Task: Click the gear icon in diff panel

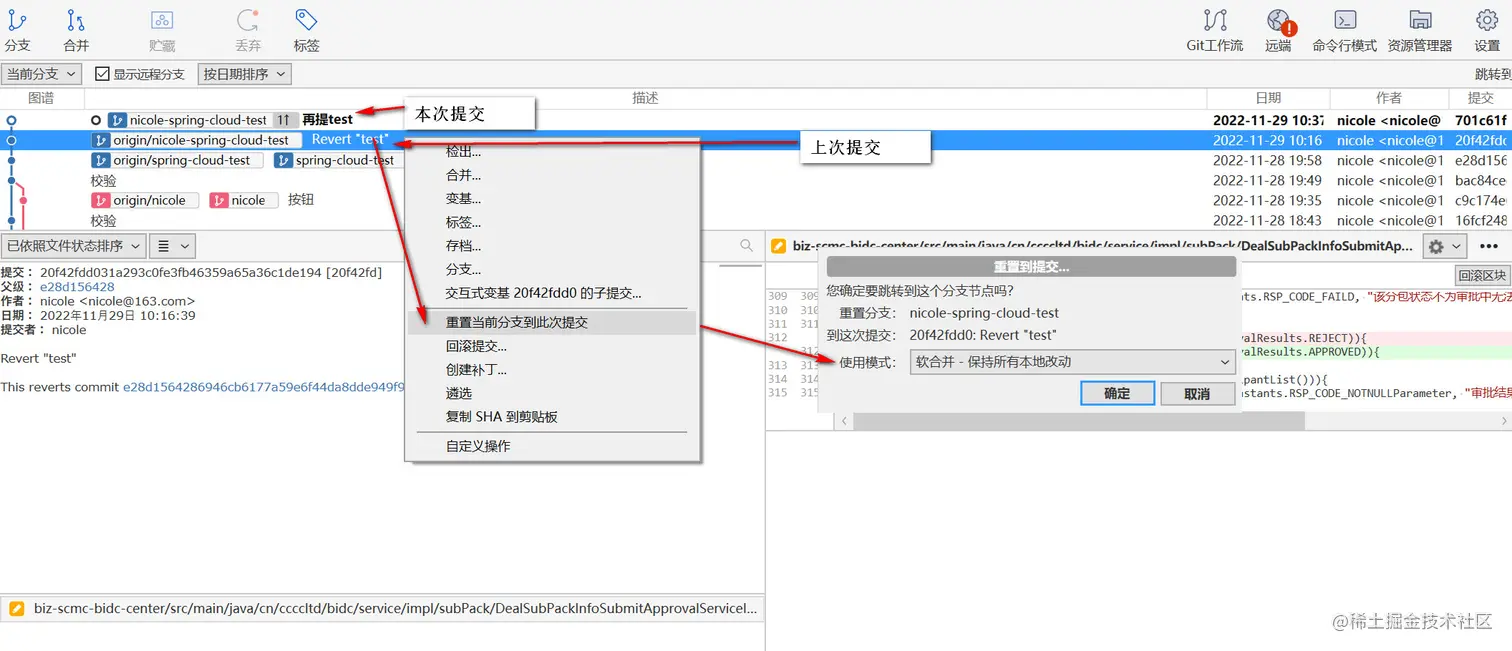Action: pos(1445,246)
